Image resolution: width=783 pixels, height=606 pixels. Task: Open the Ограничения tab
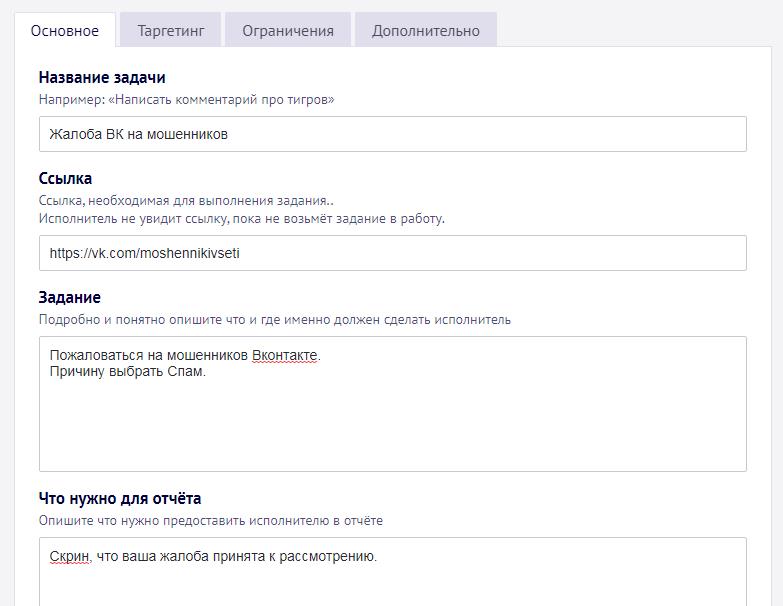pos(288,30)
